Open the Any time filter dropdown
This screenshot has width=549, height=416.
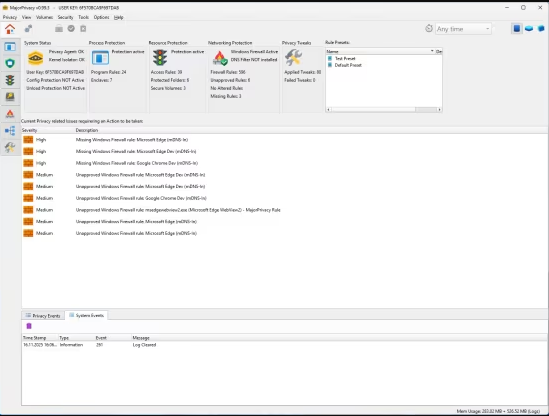(463, 29)
